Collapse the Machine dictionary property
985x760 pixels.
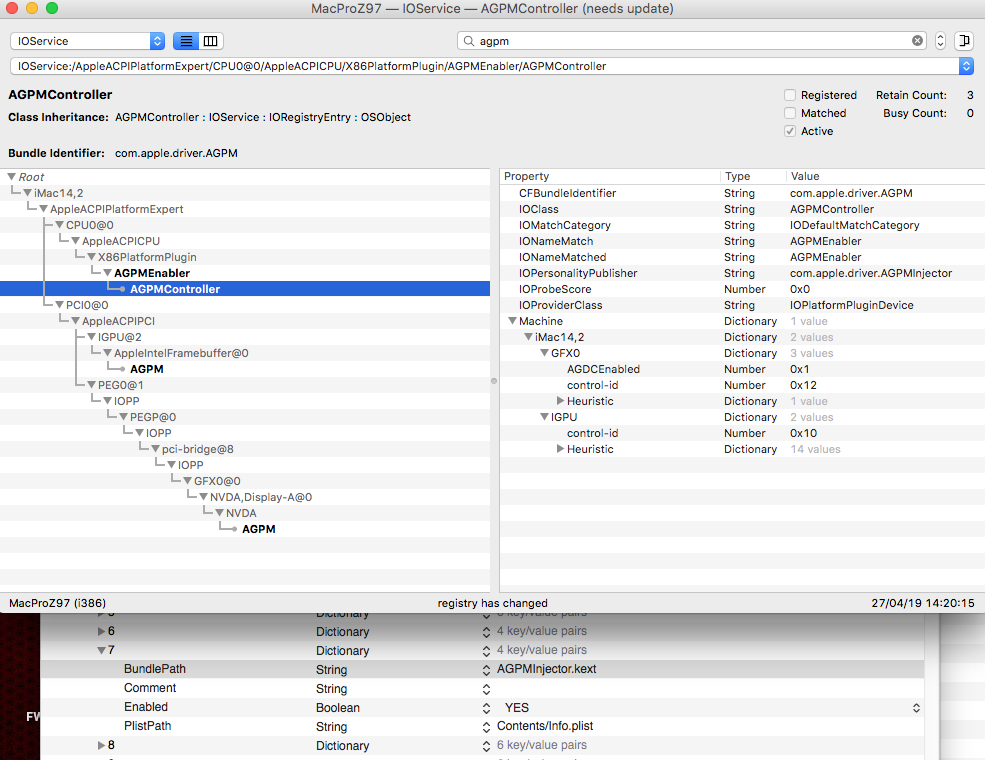[512, 321]
